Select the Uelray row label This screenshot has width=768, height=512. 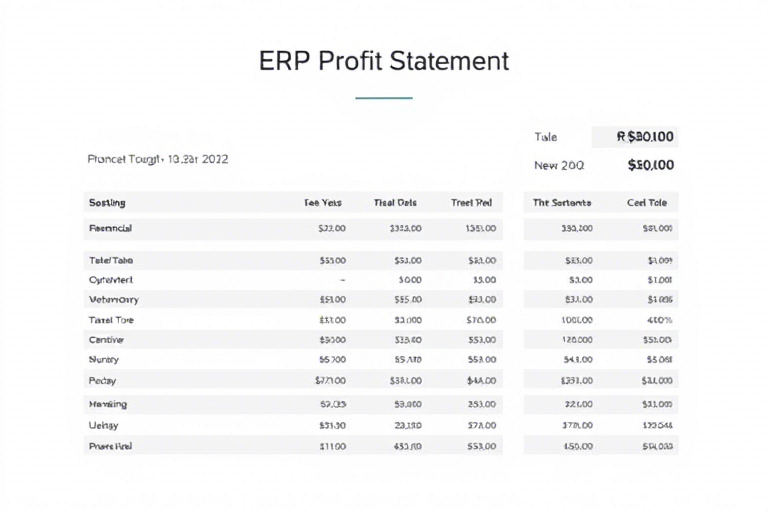[x=103, y=425]
